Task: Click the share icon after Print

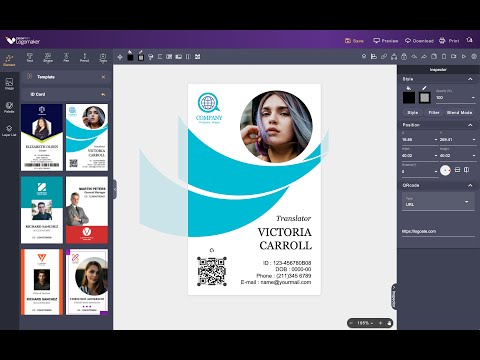Action: pyautogui.click(x=470, y=40)
